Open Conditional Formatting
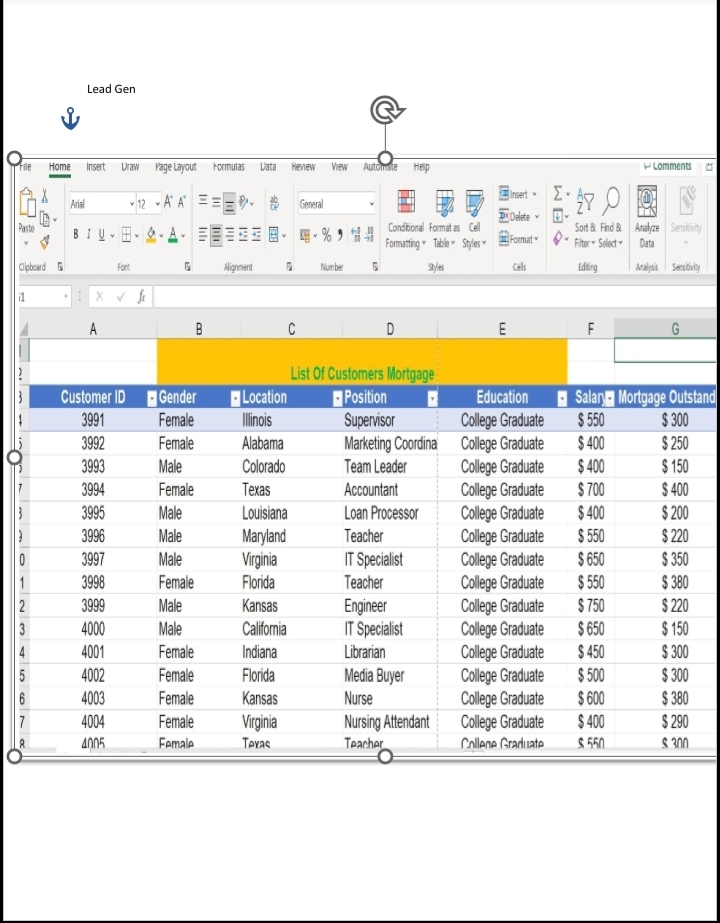 point(406,219)
